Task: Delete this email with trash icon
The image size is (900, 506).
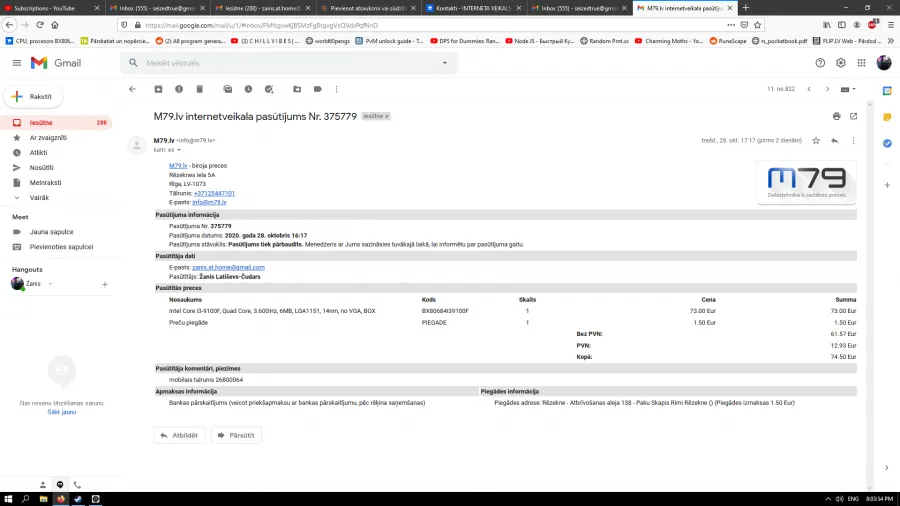Action: pyautogui.click(x=200, y=89)
